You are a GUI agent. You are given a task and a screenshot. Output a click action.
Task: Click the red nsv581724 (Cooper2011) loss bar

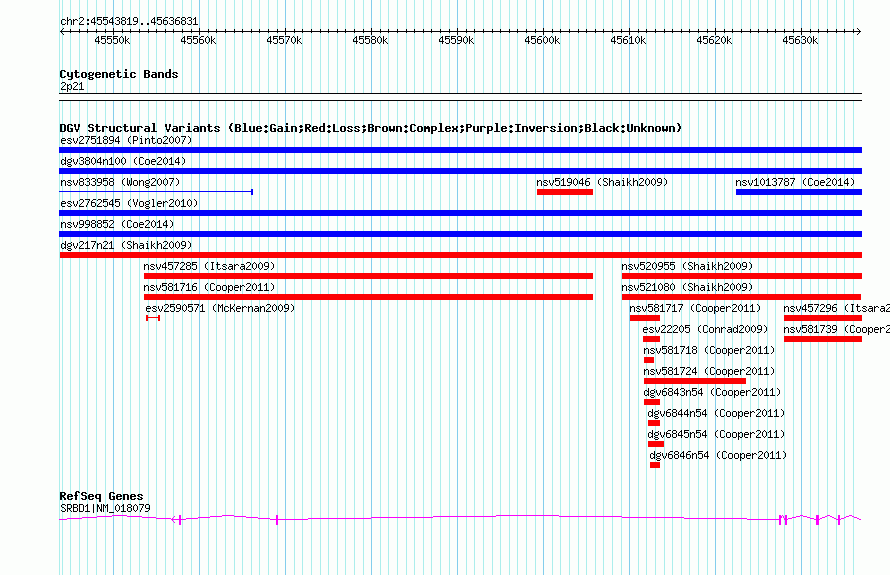[695, 381]
